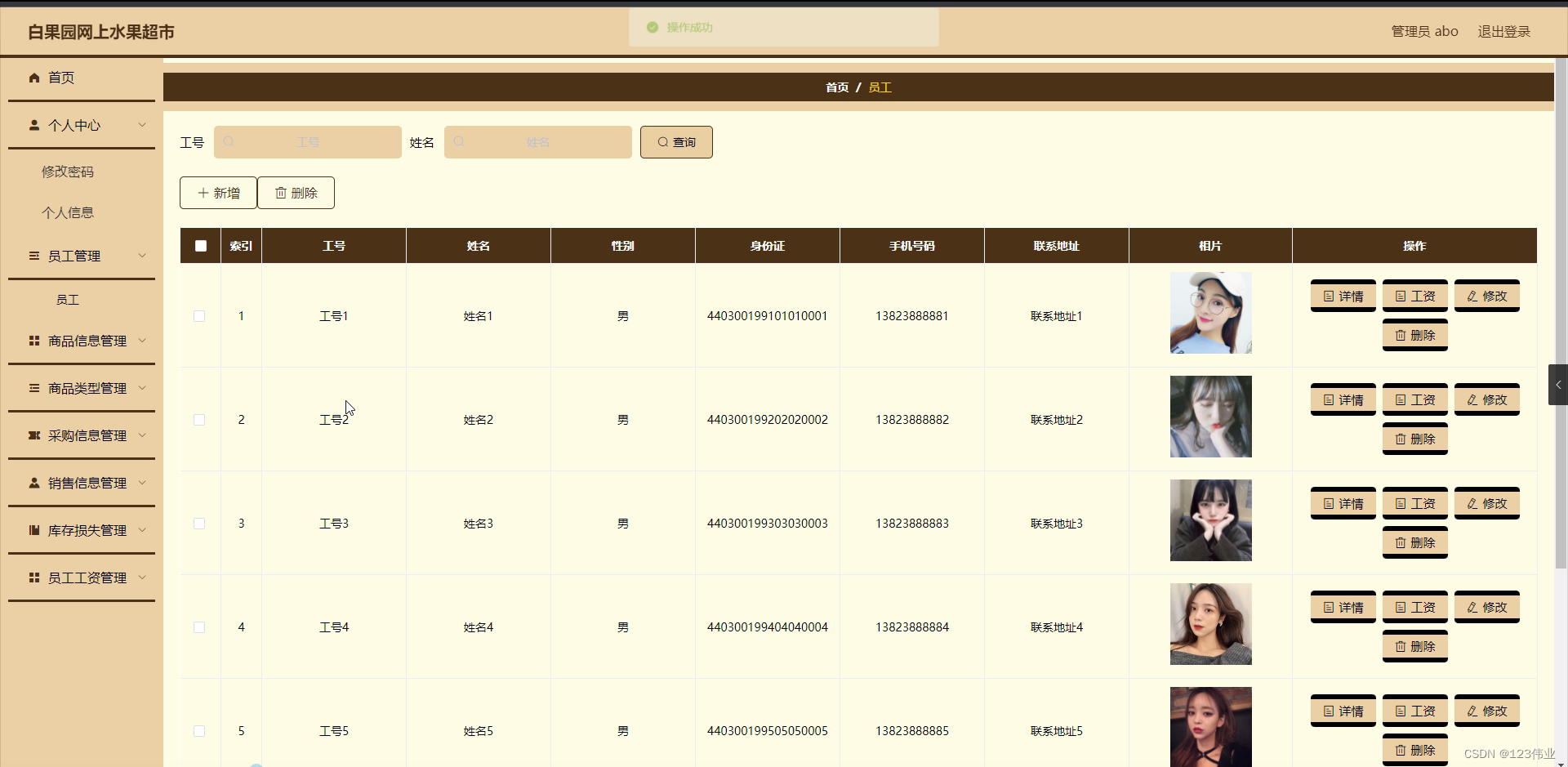The width and height of the screenshot is (1568, 767).
Task: Open 商品信息管理 via its grid icon
Action: click(x=33, y=341)
